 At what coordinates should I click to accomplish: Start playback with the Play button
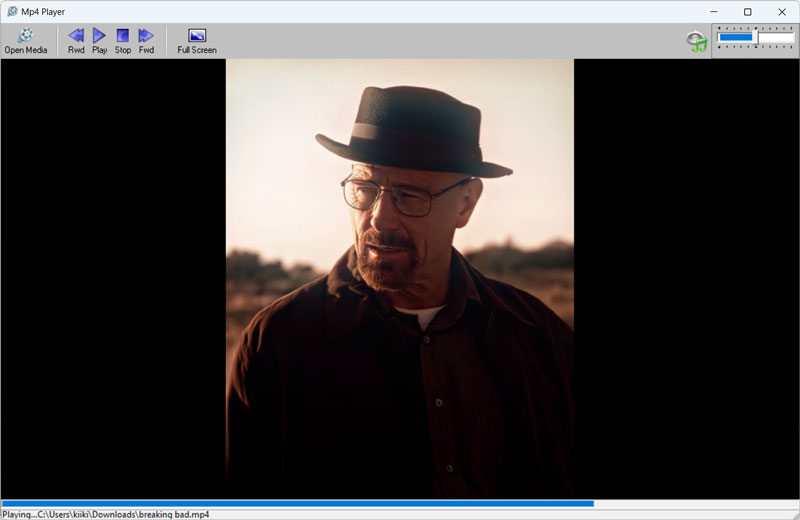point(99,41)
